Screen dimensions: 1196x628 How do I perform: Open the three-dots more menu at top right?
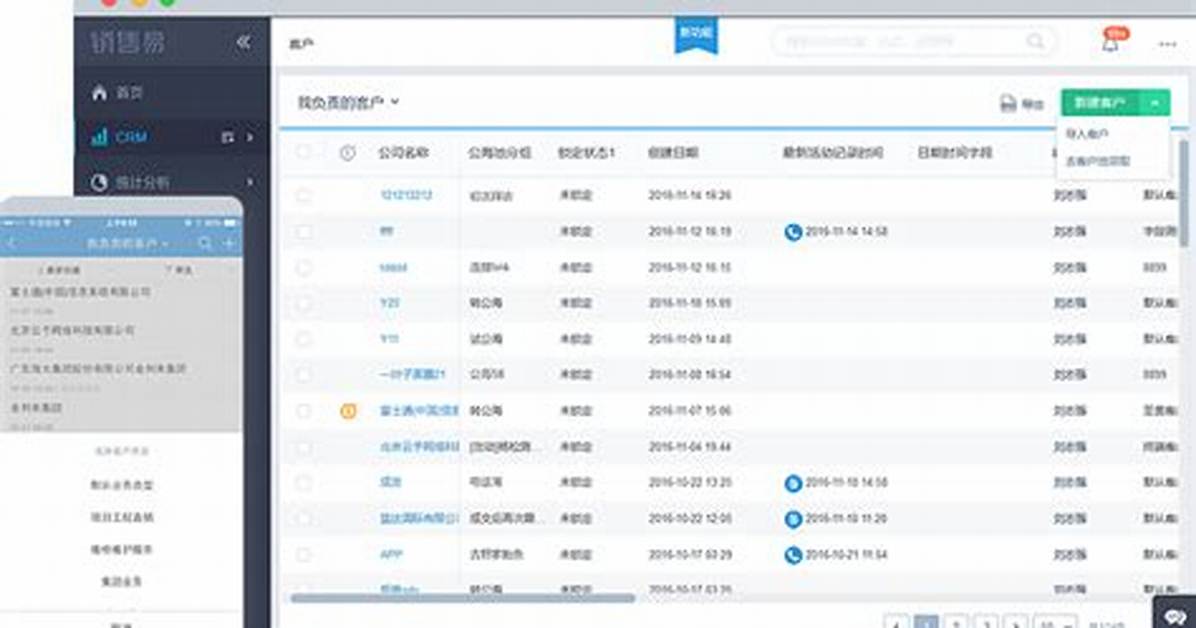tap(1167, 44)
